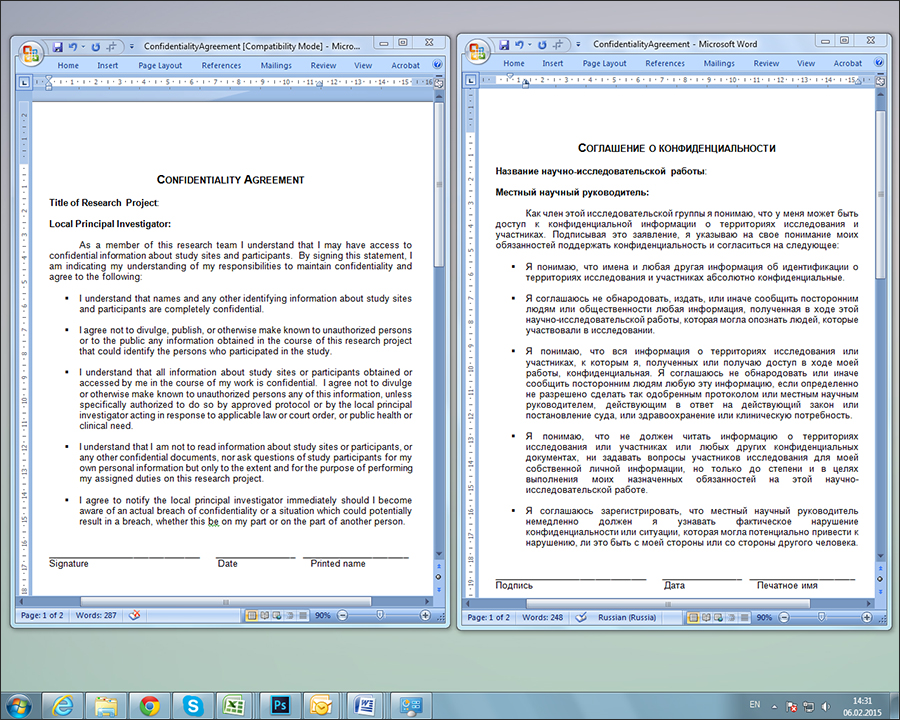Image resolution: width=900 pixels, height=720 pixels.
Task: Open Skype from the taskbar
Action: point(193,705)
